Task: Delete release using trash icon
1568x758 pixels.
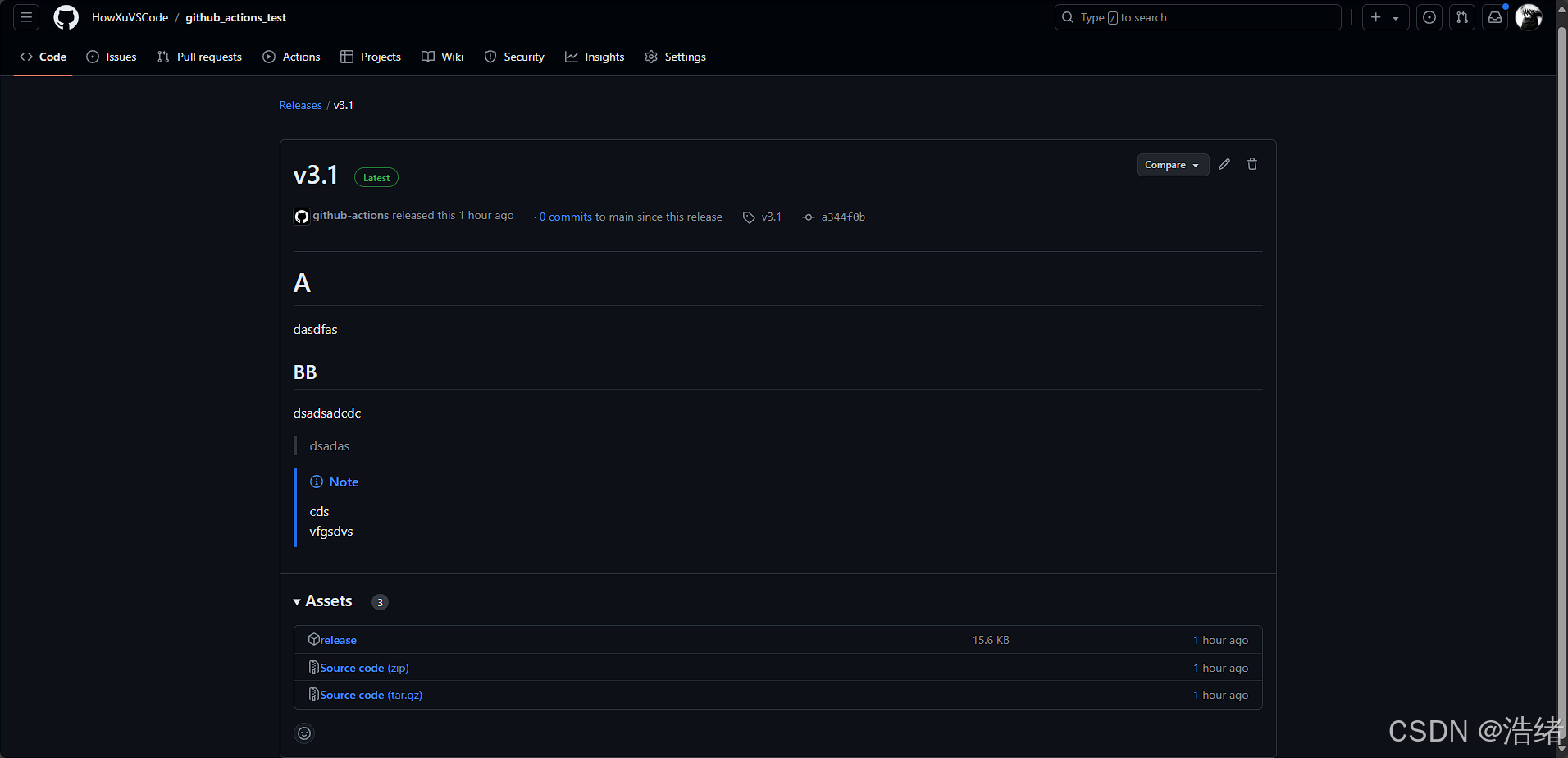Action: (x=1252, y=164)
